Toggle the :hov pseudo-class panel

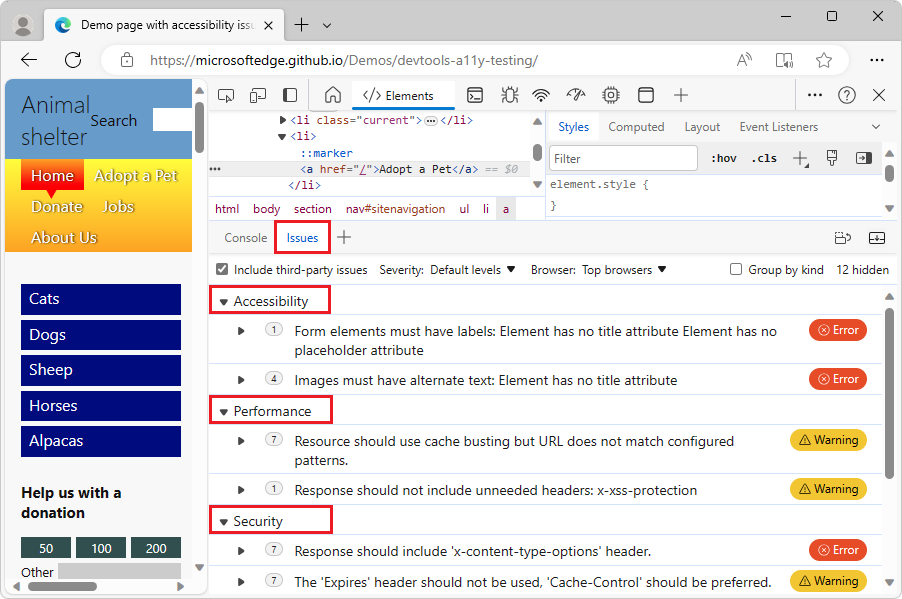(x=723, y=158)
